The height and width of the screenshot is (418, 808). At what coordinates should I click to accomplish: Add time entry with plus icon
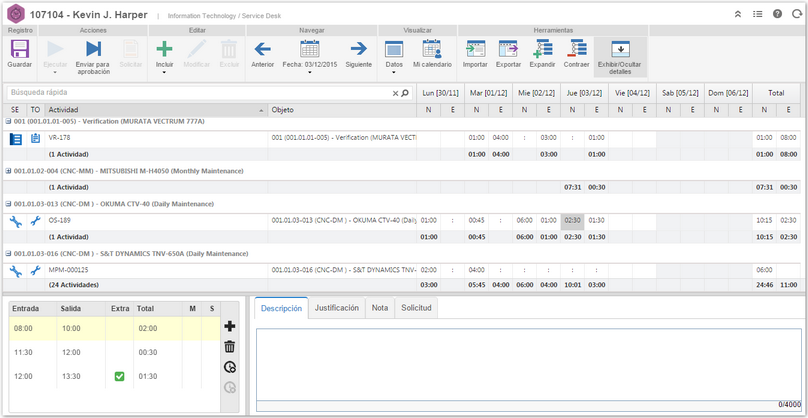pyautogui.click(x=230, y=326)
